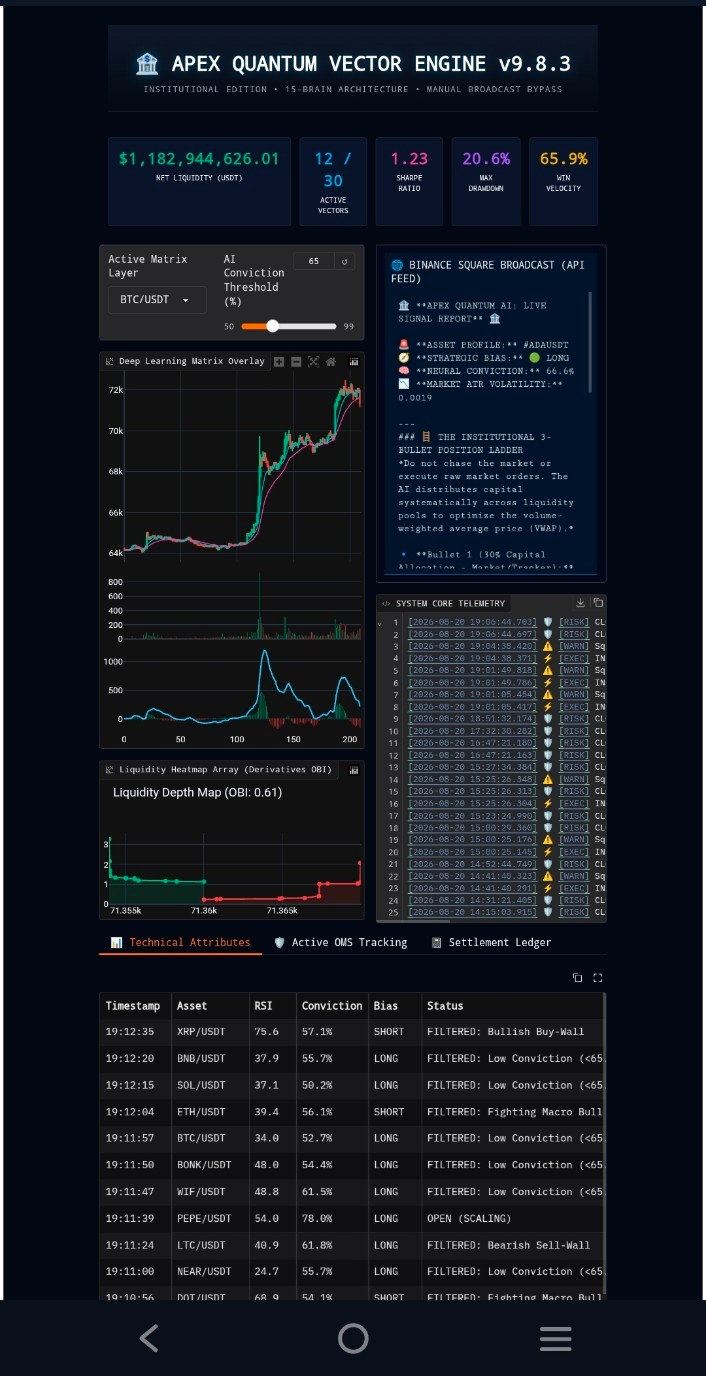Click the conviction threshold number field showing 65
Image resolution: width=706 pixels, height=1376 pixels.
pyautogui.click(x=314, y=261)
